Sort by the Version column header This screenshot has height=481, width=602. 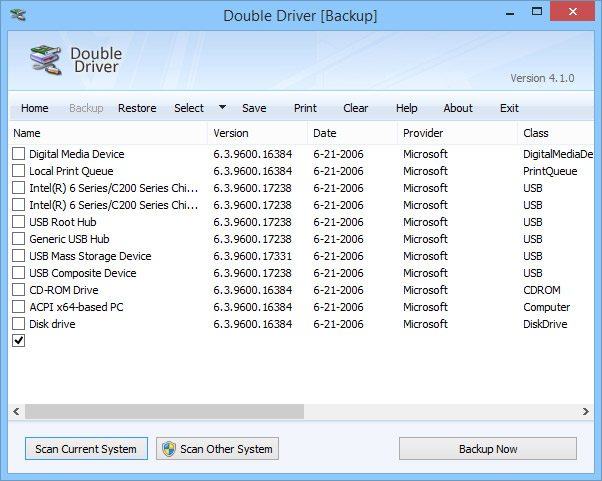click(x=258, y=133)
